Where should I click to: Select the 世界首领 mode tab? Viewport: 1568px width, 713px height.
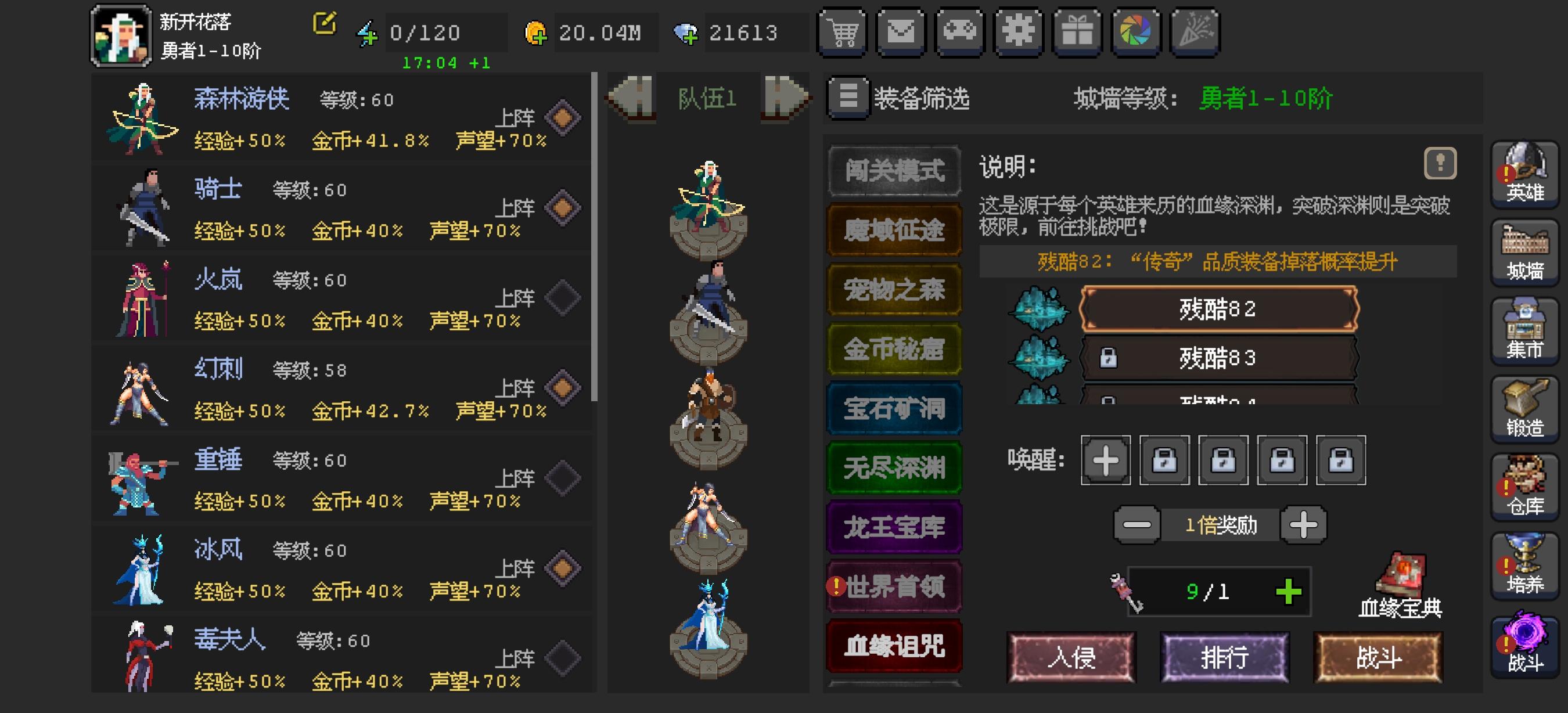tap(894, 586)
